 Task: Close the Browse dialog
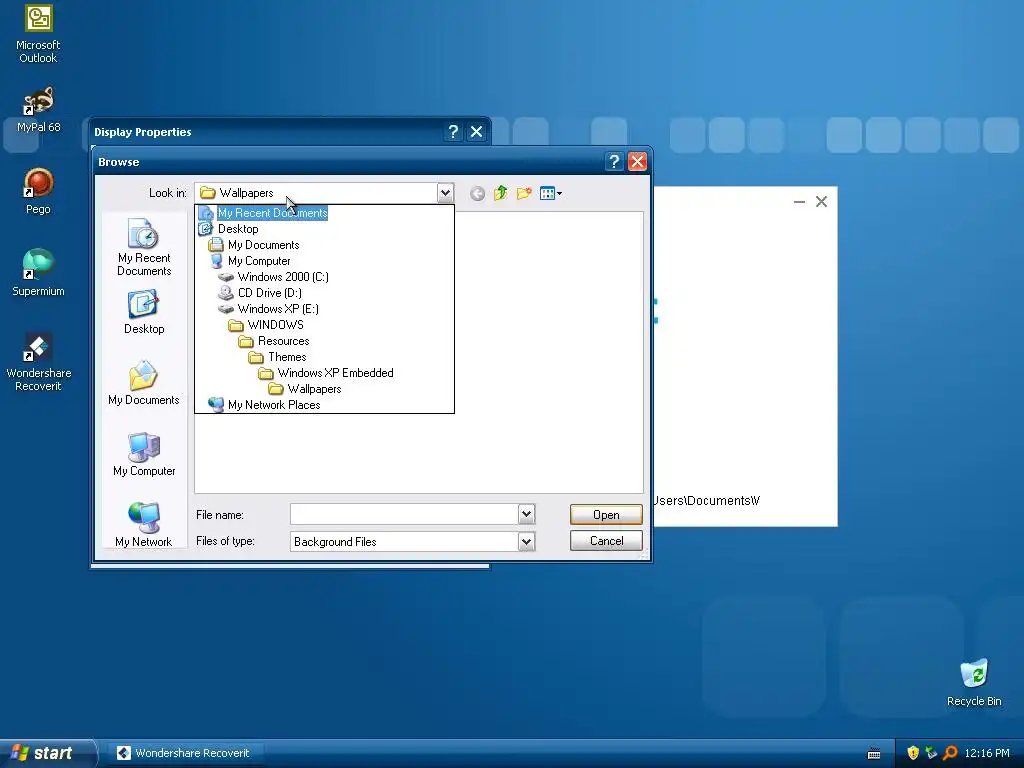[637, 161]
